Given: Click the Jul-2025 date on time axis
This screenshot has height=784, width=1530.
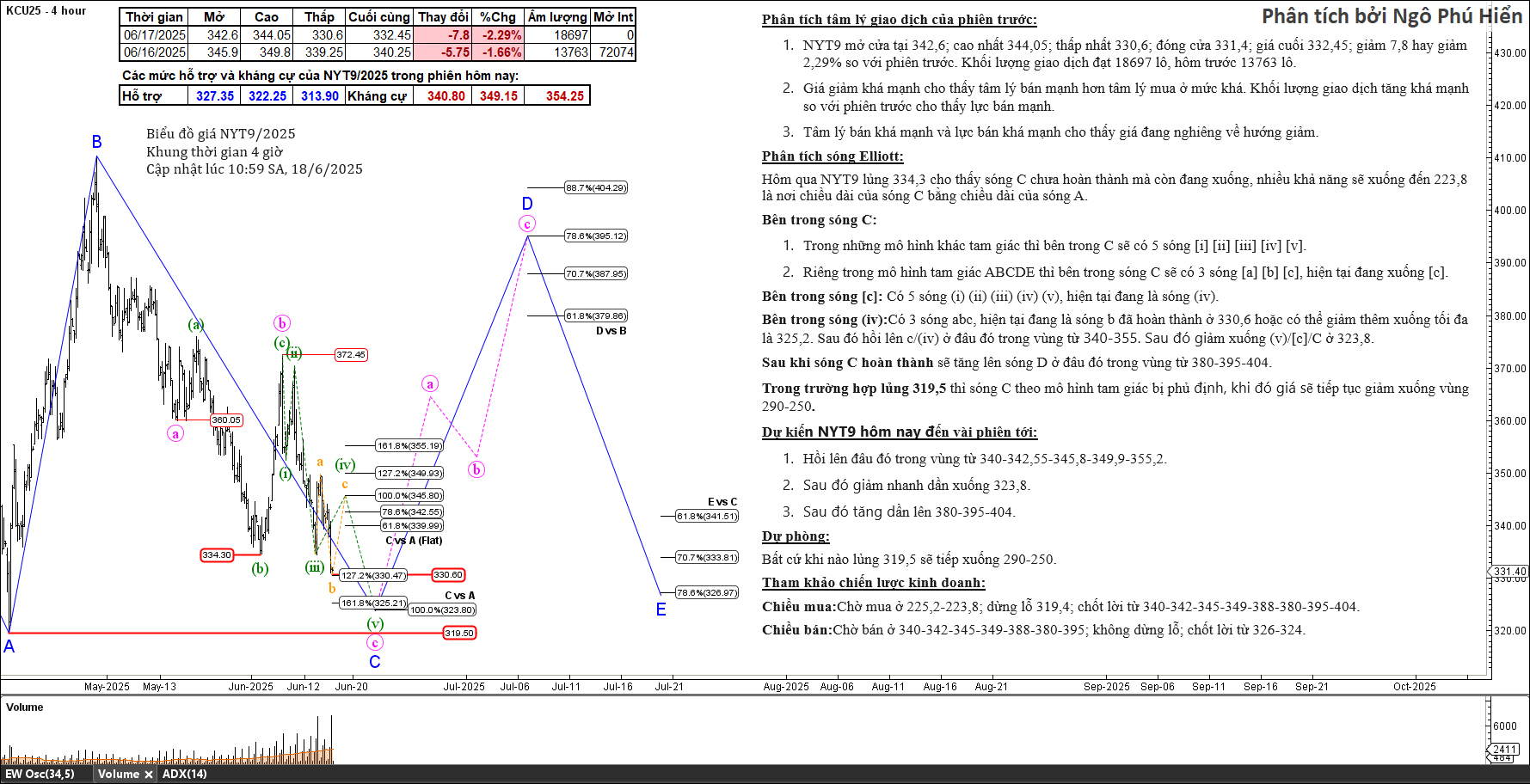Looking at the screenshot, I should pyautogui.click(x=464, y=686).
